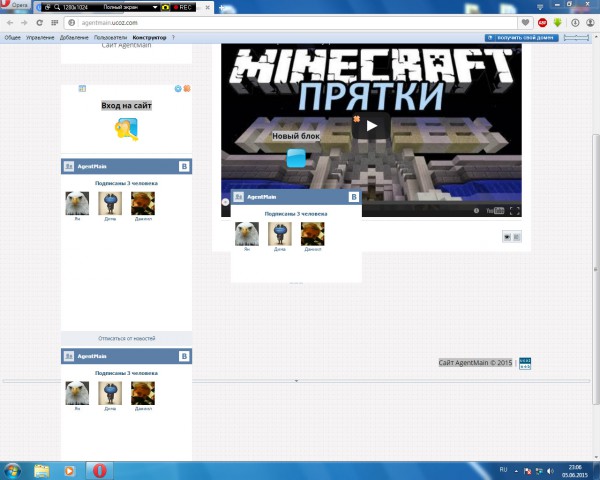The height and width of the screenshot is (480, 600).
Task: Open the 'Управление' menu
Action: click(40, 38)
